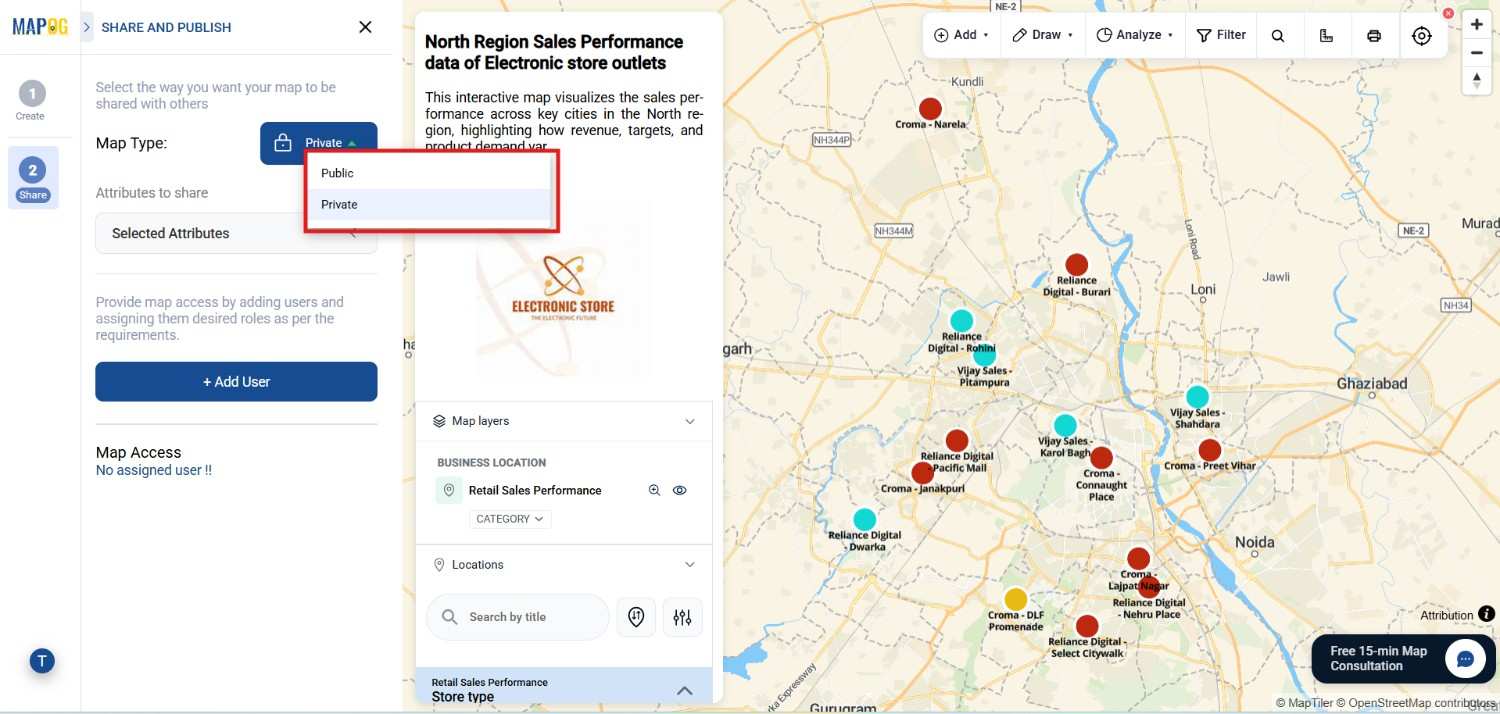Collapse the Map layers section

click(689, 421)
